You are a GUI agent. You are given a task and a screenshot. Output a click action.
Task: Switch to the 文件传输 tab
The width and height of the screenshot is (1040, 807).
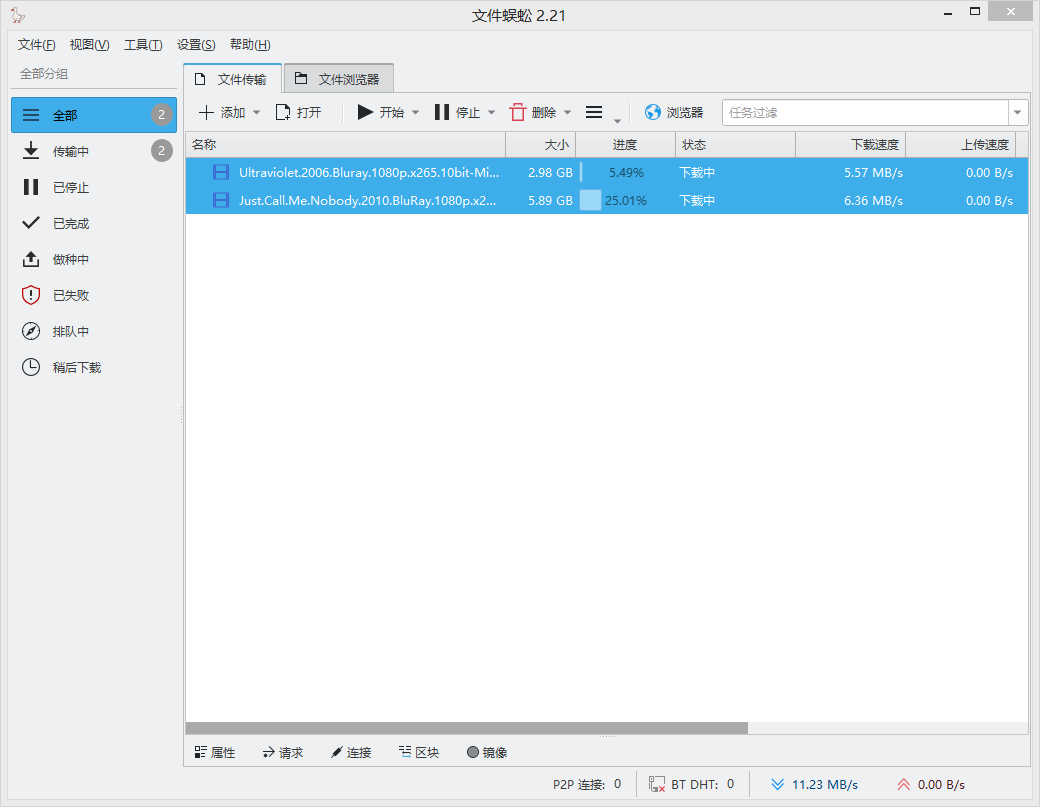click(233, 79)
